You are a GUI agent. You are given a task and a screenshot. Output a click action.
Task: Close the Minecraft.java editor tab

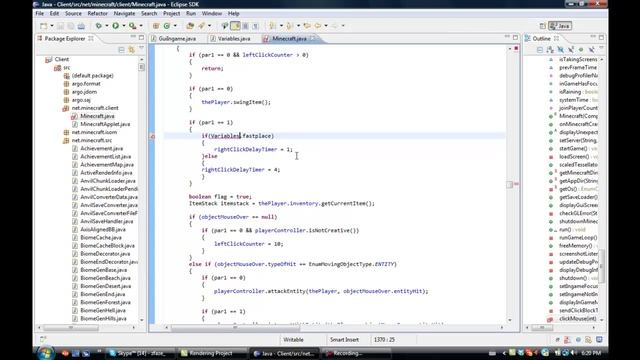313,38
